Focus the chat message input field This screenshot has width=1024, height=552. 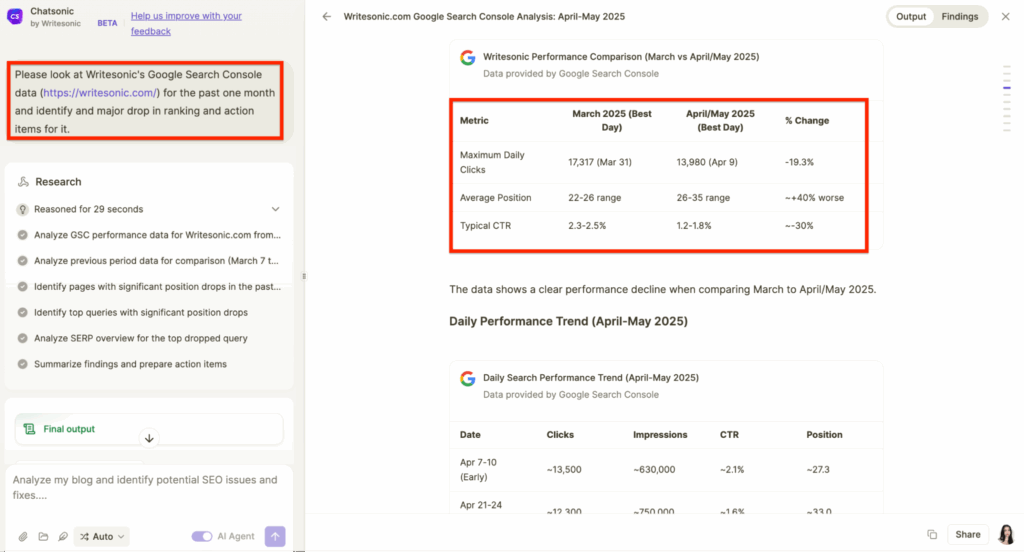pyautogui.click(x=149, y=488)
